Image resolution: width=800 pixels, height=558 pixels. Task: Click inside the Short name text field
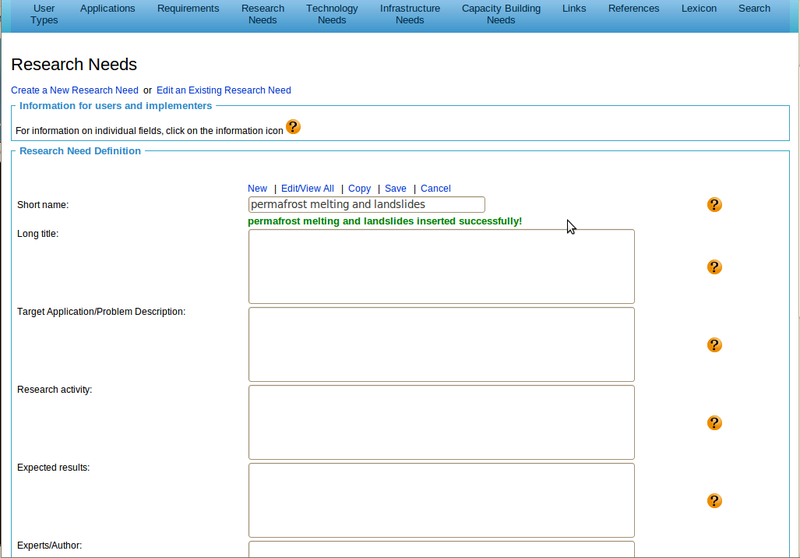[366, 204]
